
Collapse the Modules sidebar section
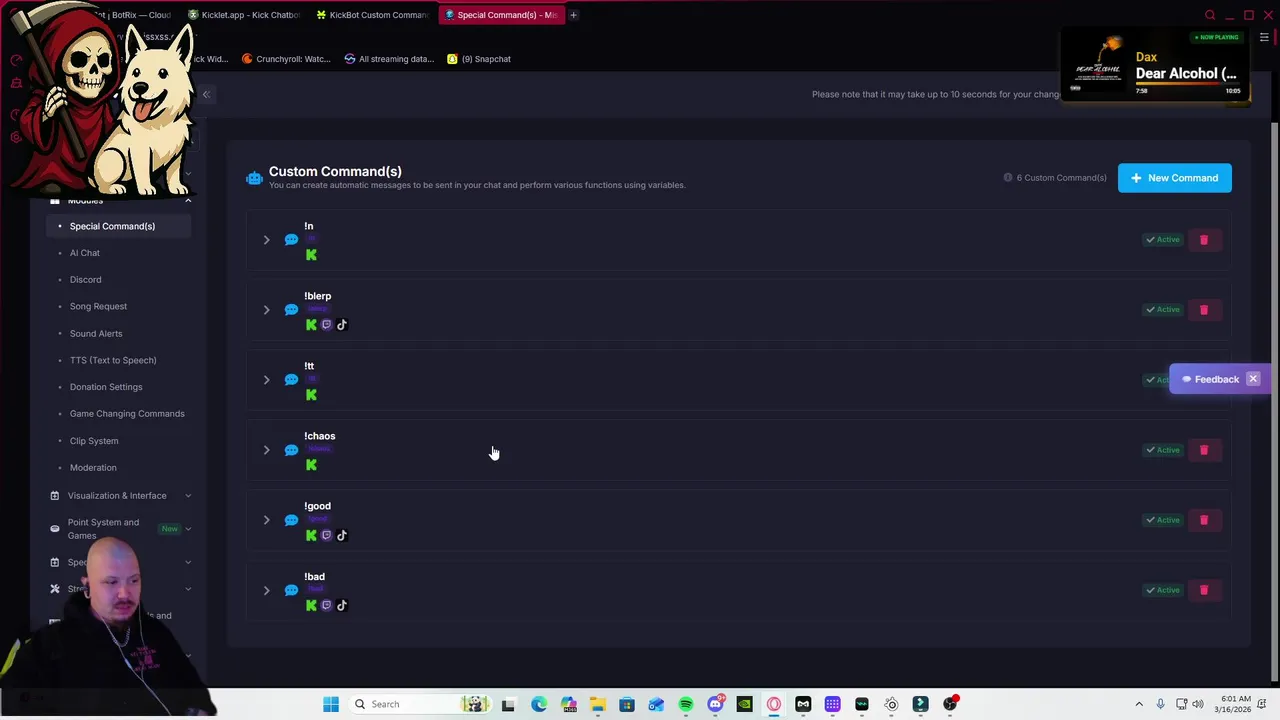[120, 200]
